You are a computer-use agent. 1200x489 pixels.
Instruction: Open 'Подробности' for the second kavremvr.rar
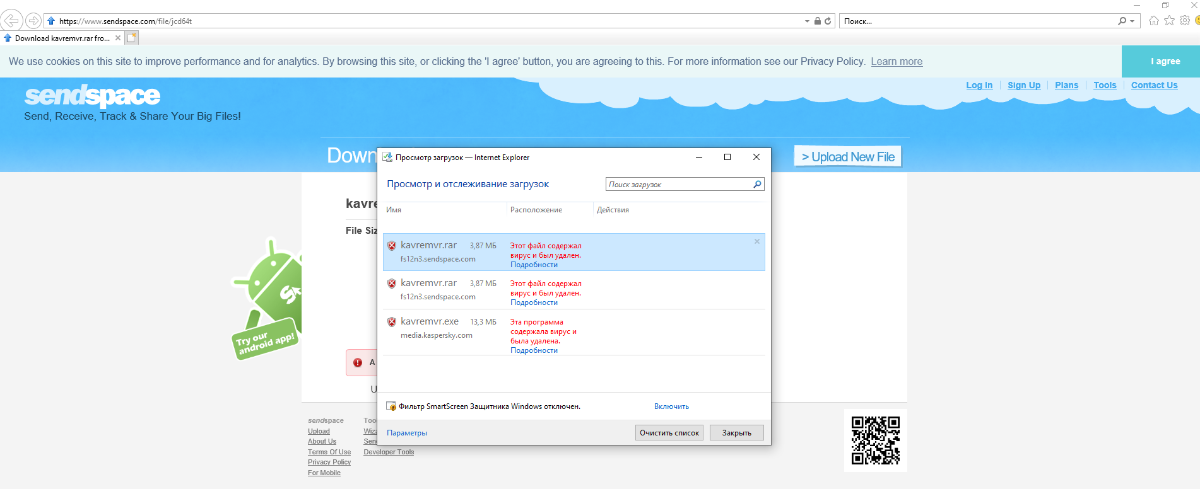pyautogui.click(x=534, y=302)
